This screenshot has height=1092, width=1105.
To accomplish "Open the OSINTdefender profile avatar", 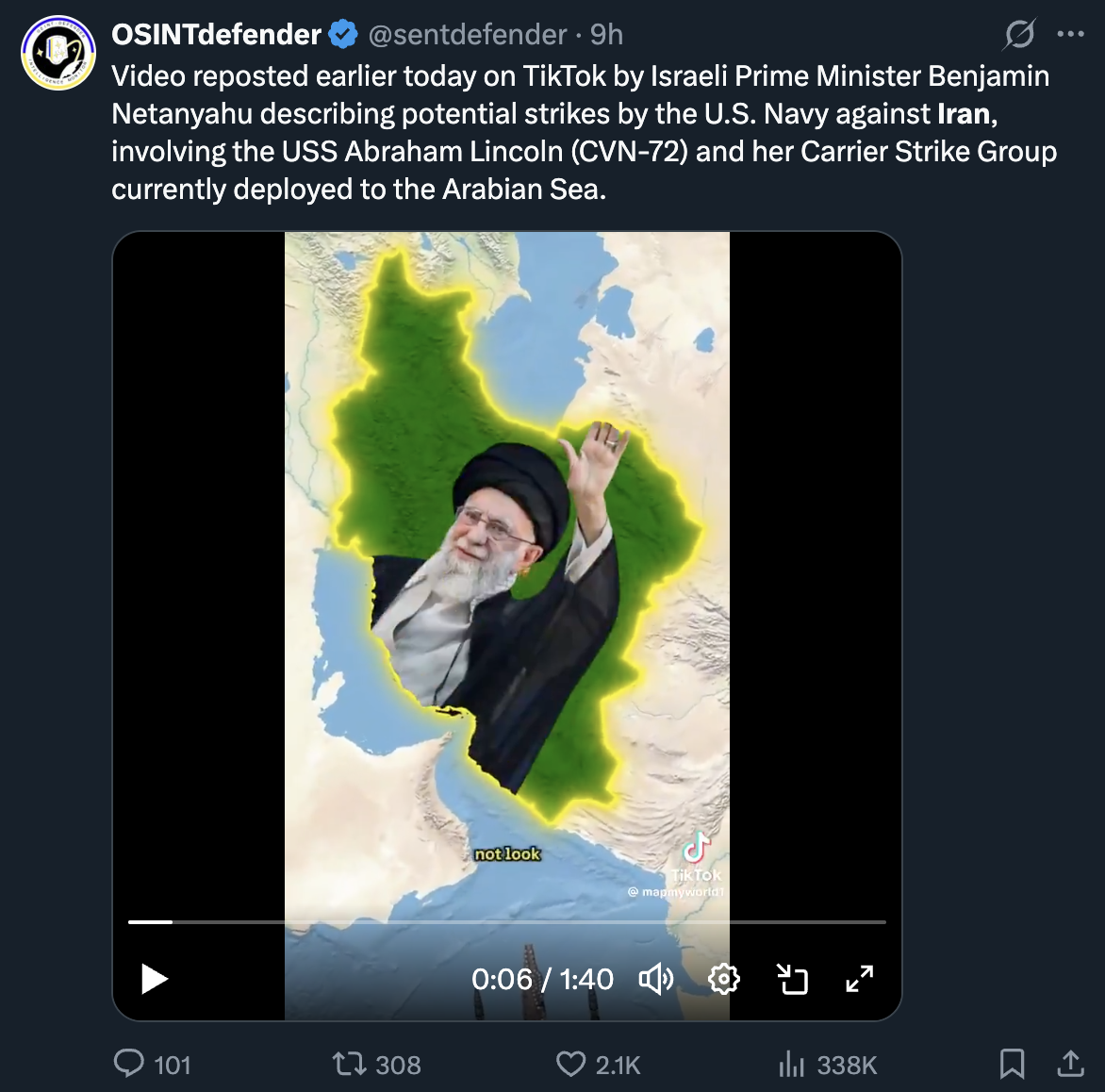I will (x=58, y=53).
